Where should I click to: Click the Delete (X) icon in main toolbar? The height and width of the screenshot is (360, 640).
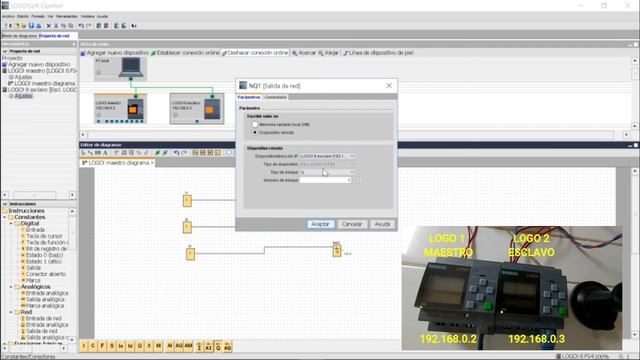tap(49, 26)
